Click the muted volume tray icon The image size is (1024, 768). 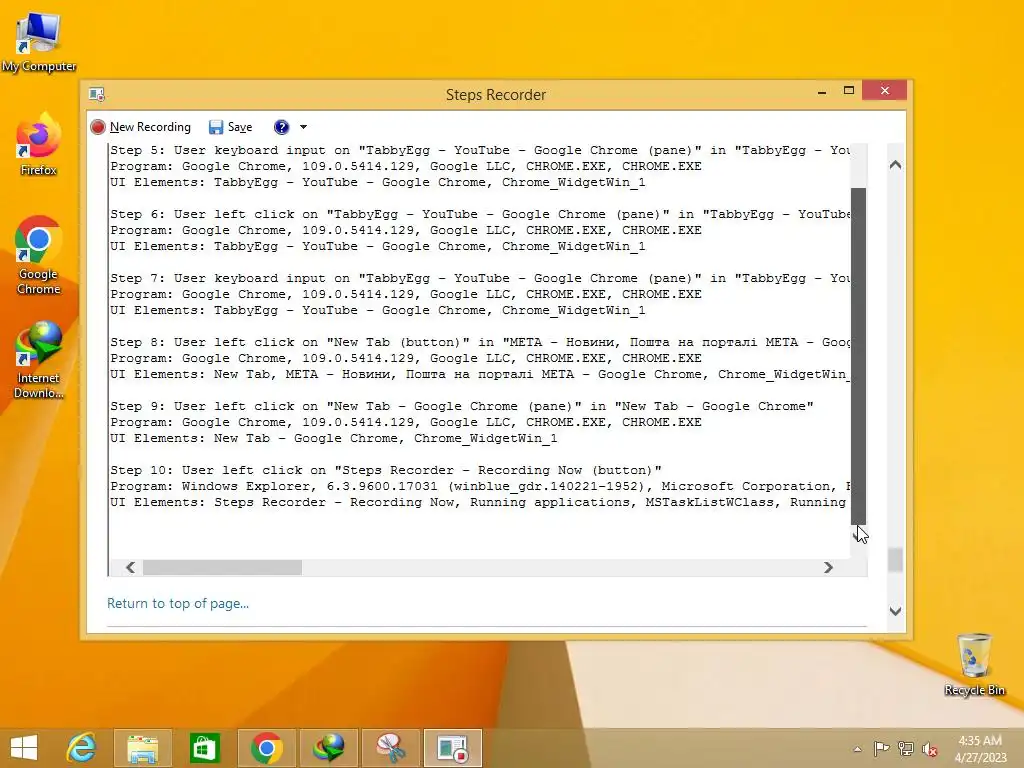[929, 749]
